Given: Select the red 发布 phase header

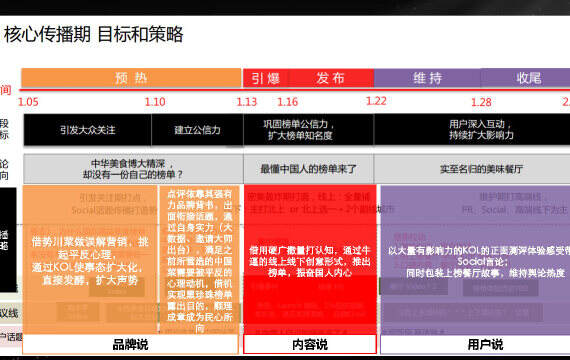Looking at the screenshot, I should tap(331, 78).
